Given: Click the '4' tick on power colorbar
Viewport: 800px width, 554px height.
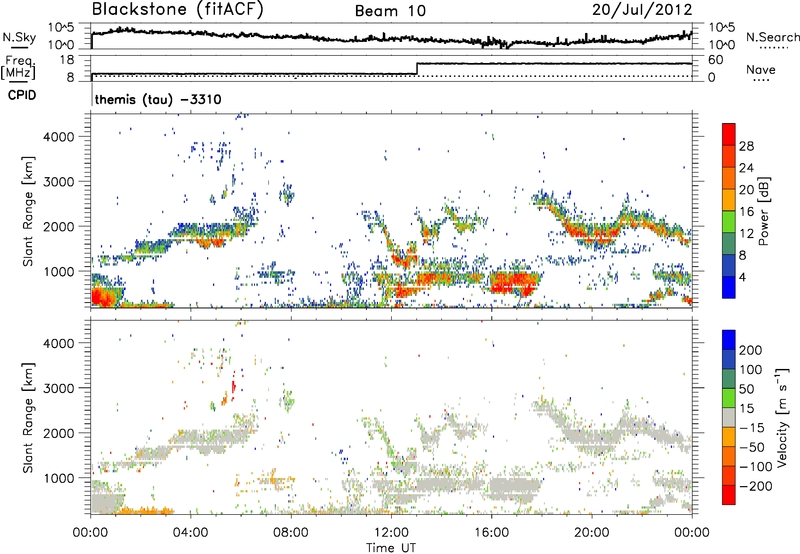Looking at the screenshot, I should [742, 277].
